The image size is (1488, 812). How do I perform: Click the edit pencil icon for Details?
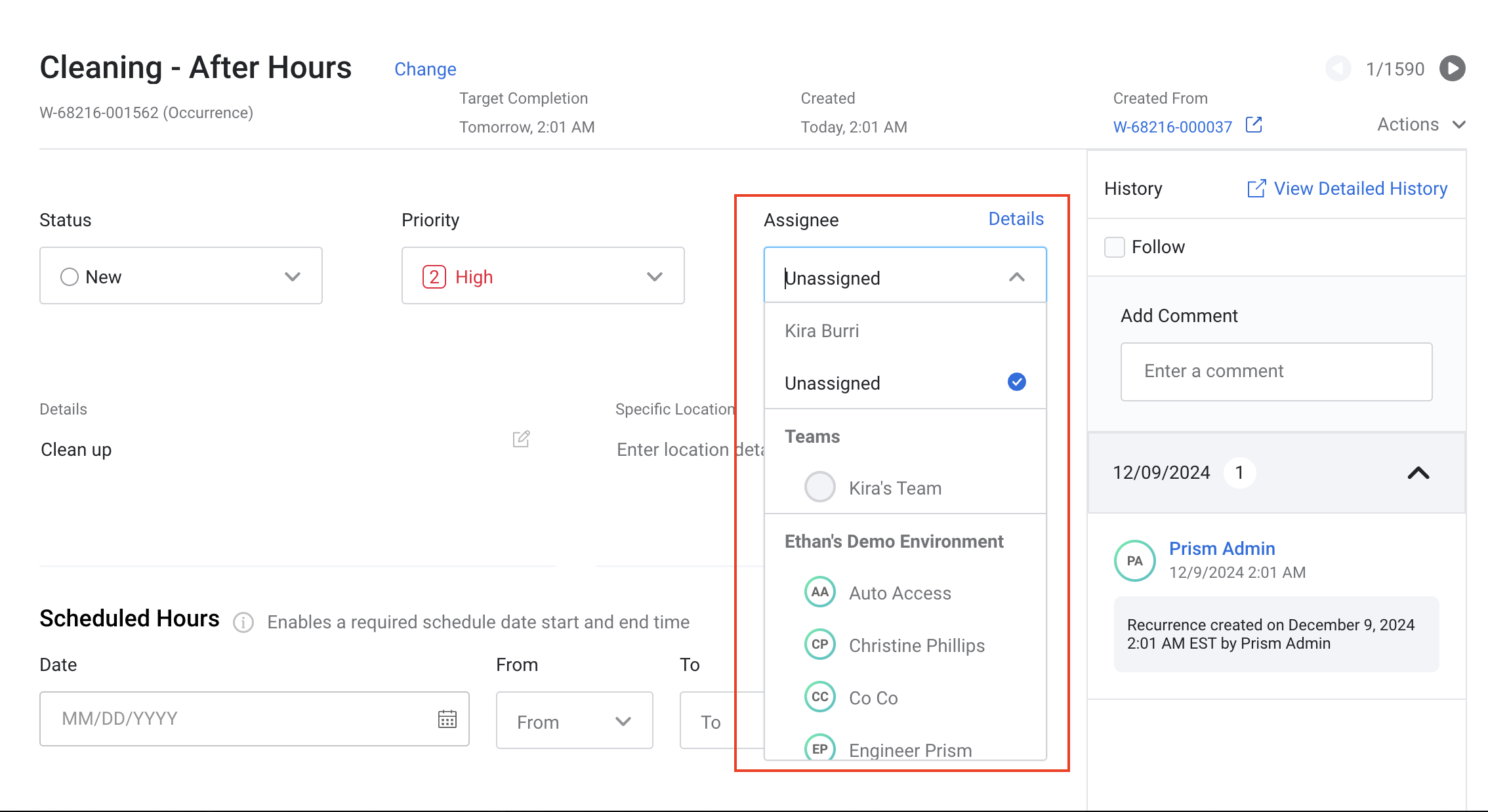tap(521, 439)
